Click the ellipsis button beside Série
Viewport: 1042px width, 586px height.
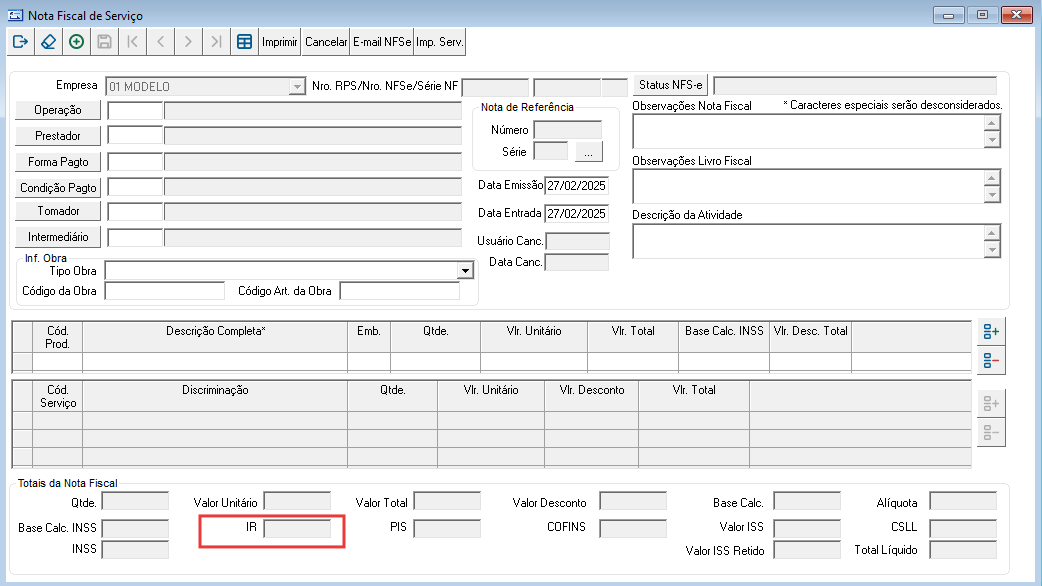point(589,151)
